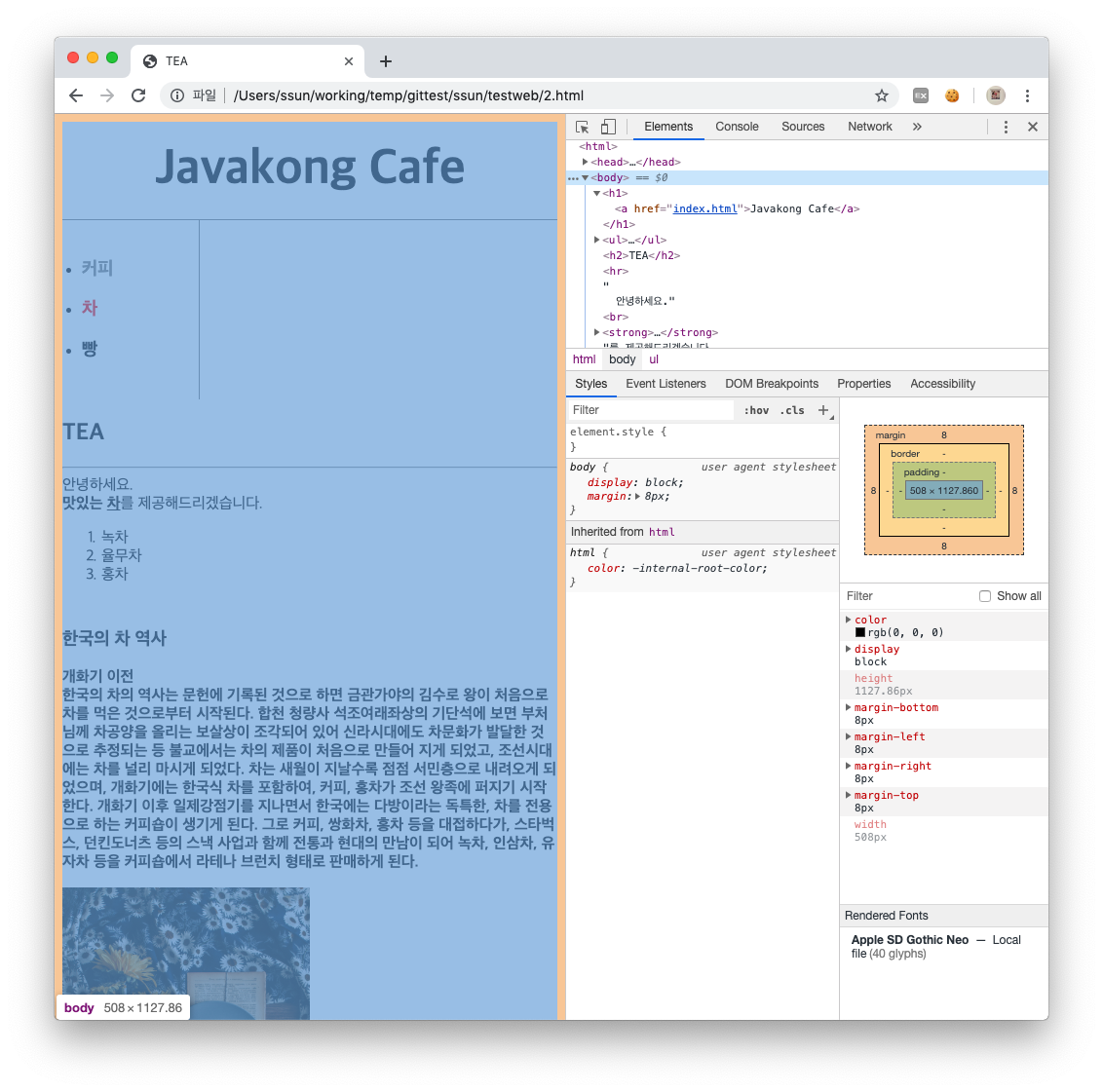The image size is (1103, 1092).
Task: Collapse the h1 element node
Action: click(x=596, y=193)
